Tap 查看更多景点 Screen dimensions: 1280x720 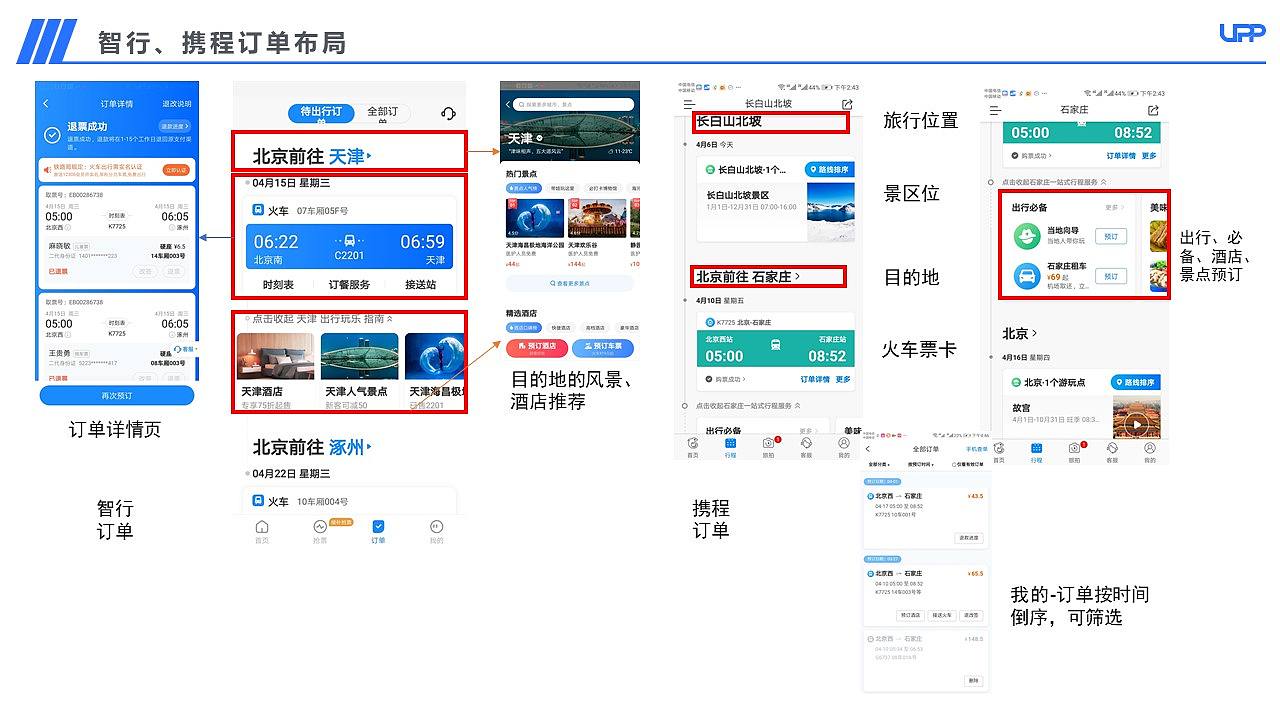570,283
